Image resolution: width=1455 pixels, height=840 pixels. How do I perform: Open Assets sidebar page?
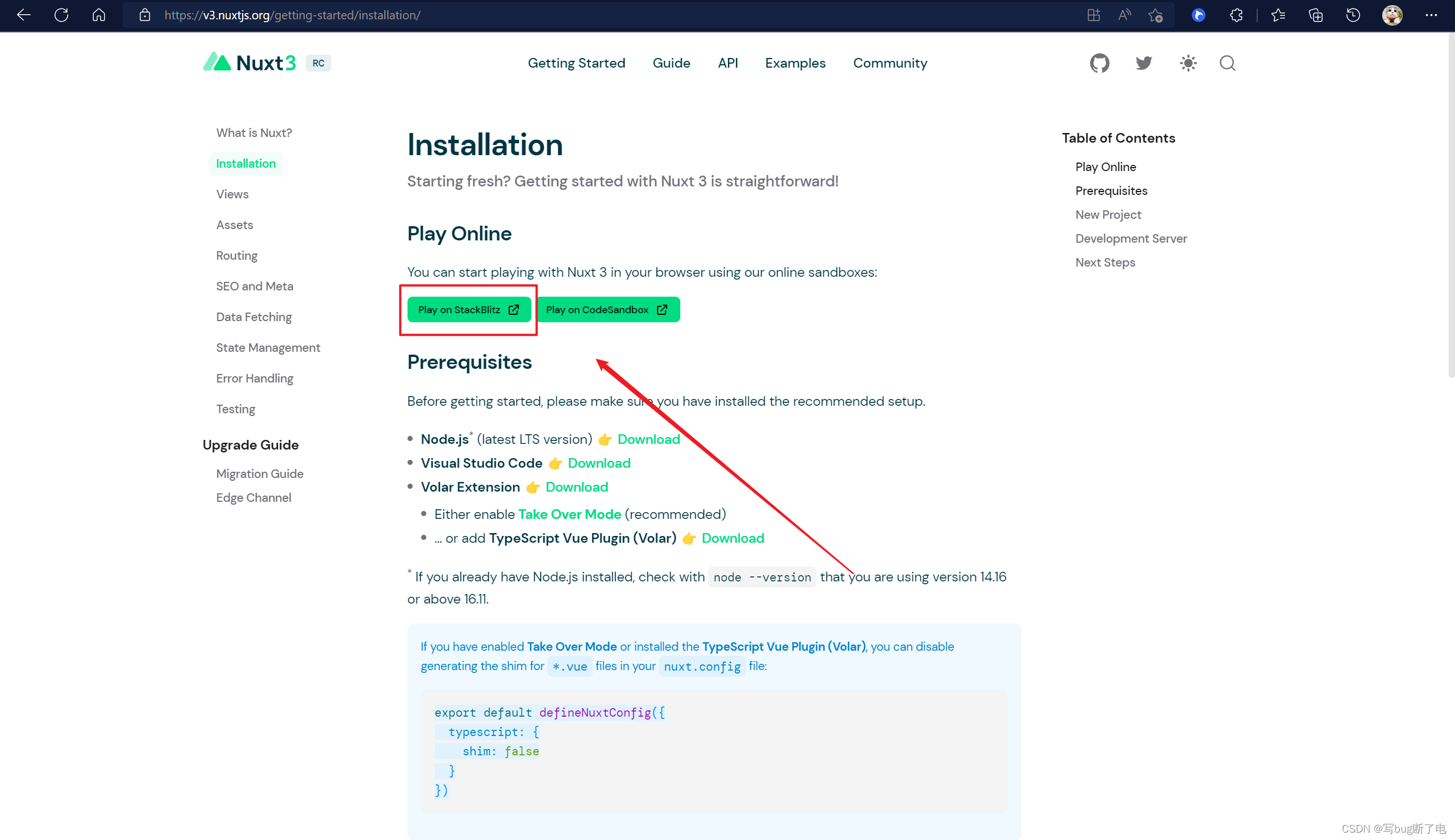tap(234, 224)
